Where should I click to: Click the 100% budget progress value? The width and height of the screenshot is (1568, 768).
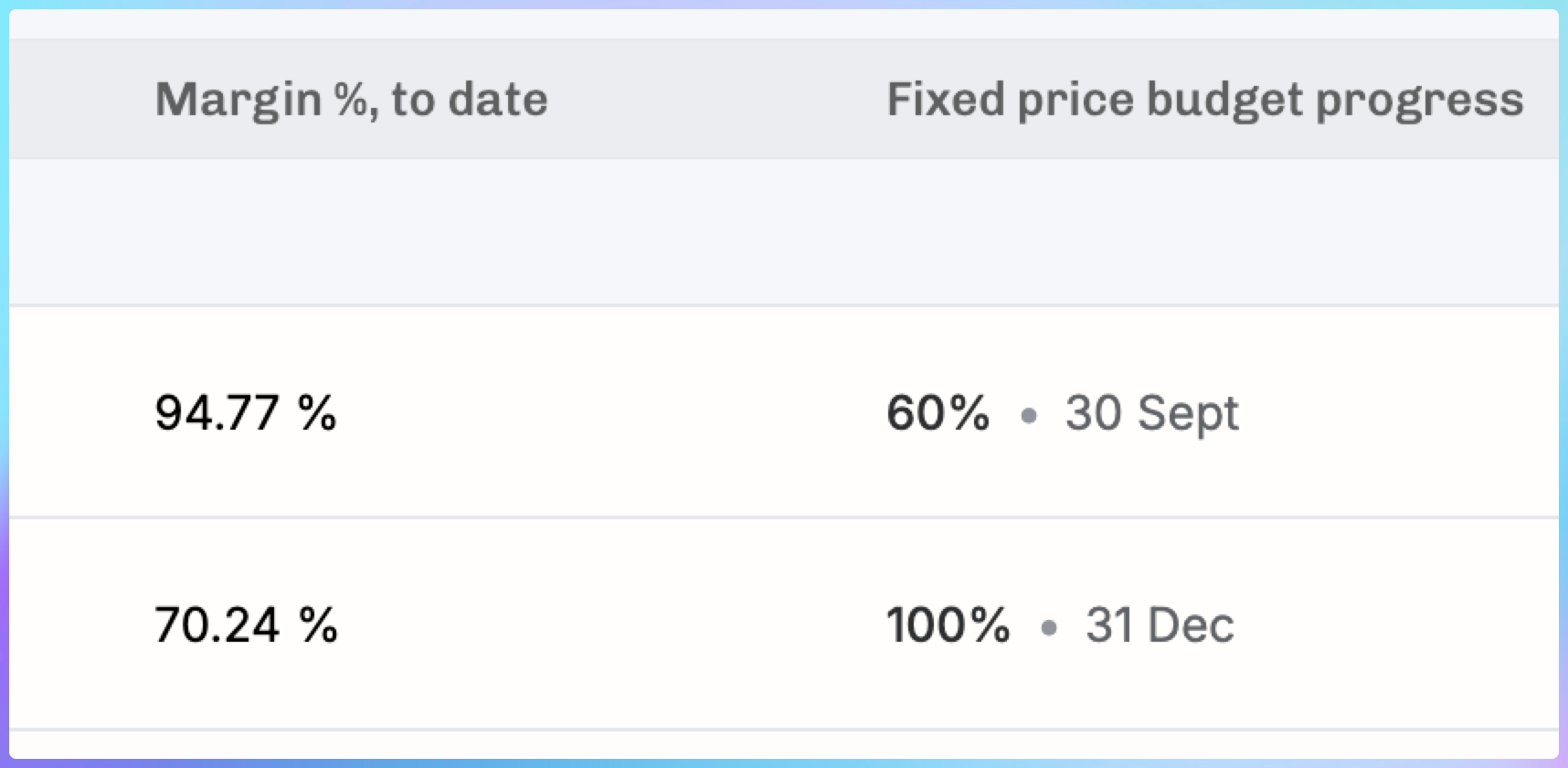(948, 625)
